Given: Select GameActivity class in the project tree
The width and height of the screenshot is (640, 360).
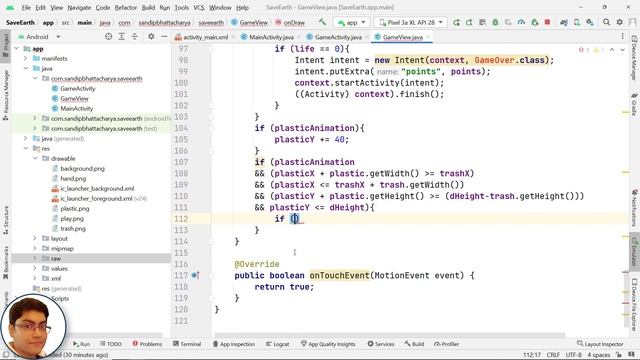Looking at the screenshot, I should coord(78,89).
